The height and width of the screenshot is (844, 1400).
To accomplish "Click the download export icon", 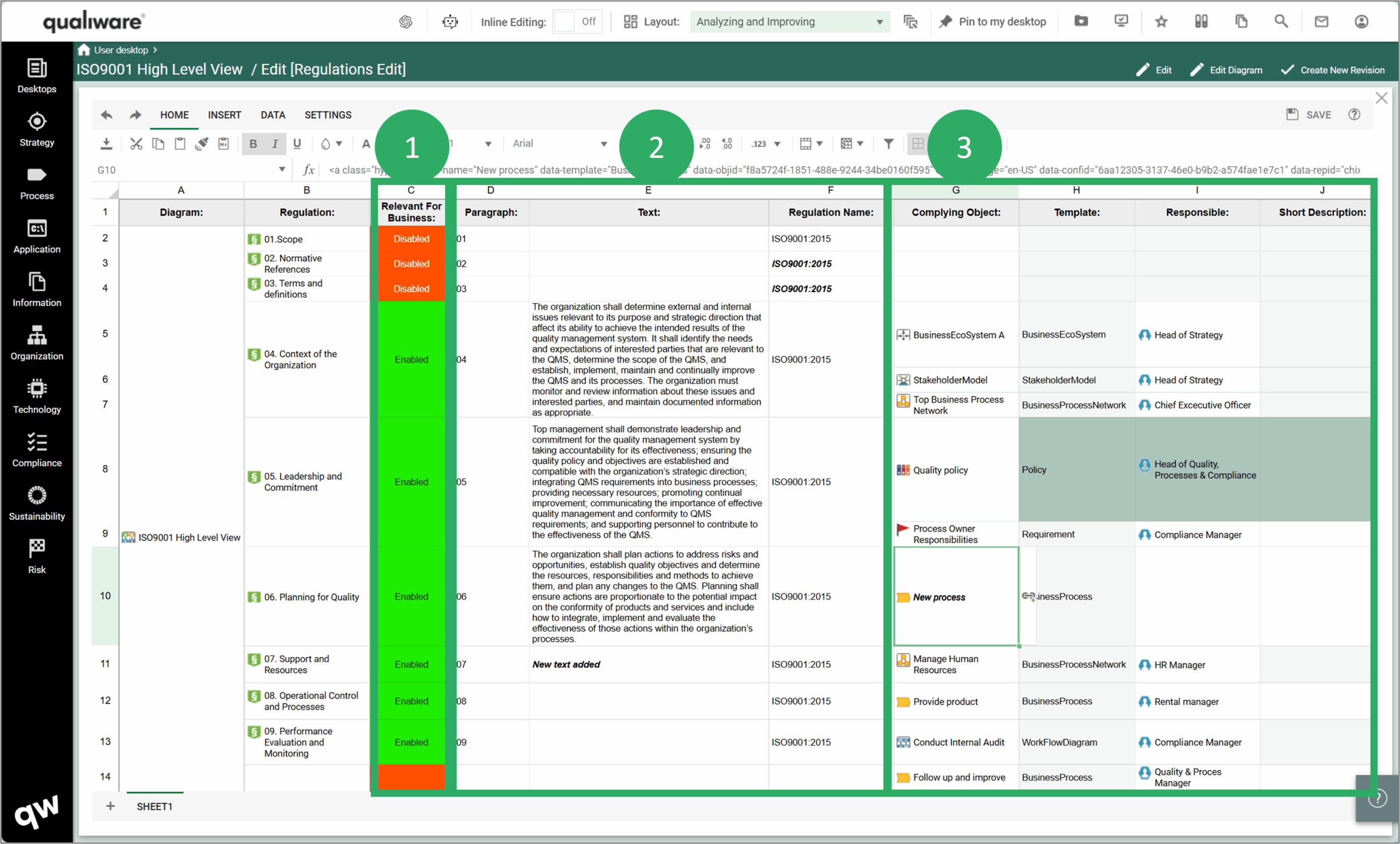I will [106, 144].
